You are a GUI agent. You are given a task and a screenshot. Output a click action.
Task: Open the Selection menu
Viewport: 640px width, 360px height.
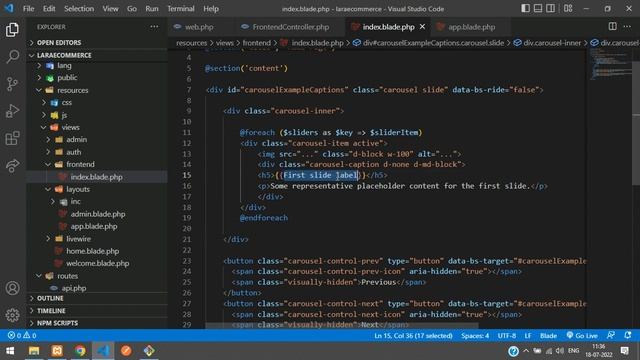click(x=79, y=9)
